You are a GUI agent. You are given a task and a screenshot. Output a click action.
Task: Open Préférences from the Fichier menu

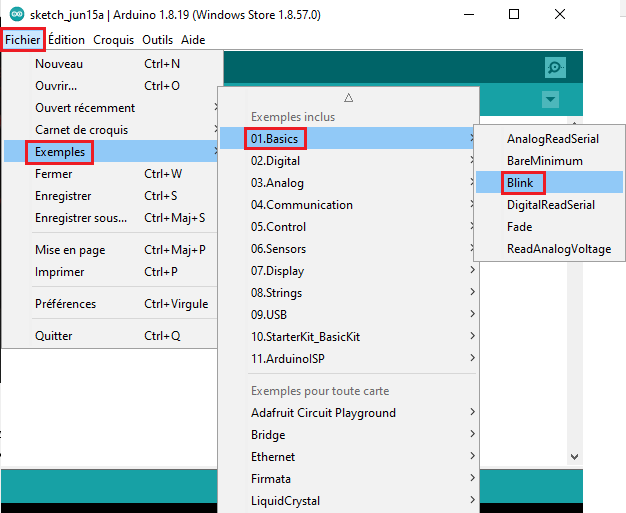[x=111, y=304]
